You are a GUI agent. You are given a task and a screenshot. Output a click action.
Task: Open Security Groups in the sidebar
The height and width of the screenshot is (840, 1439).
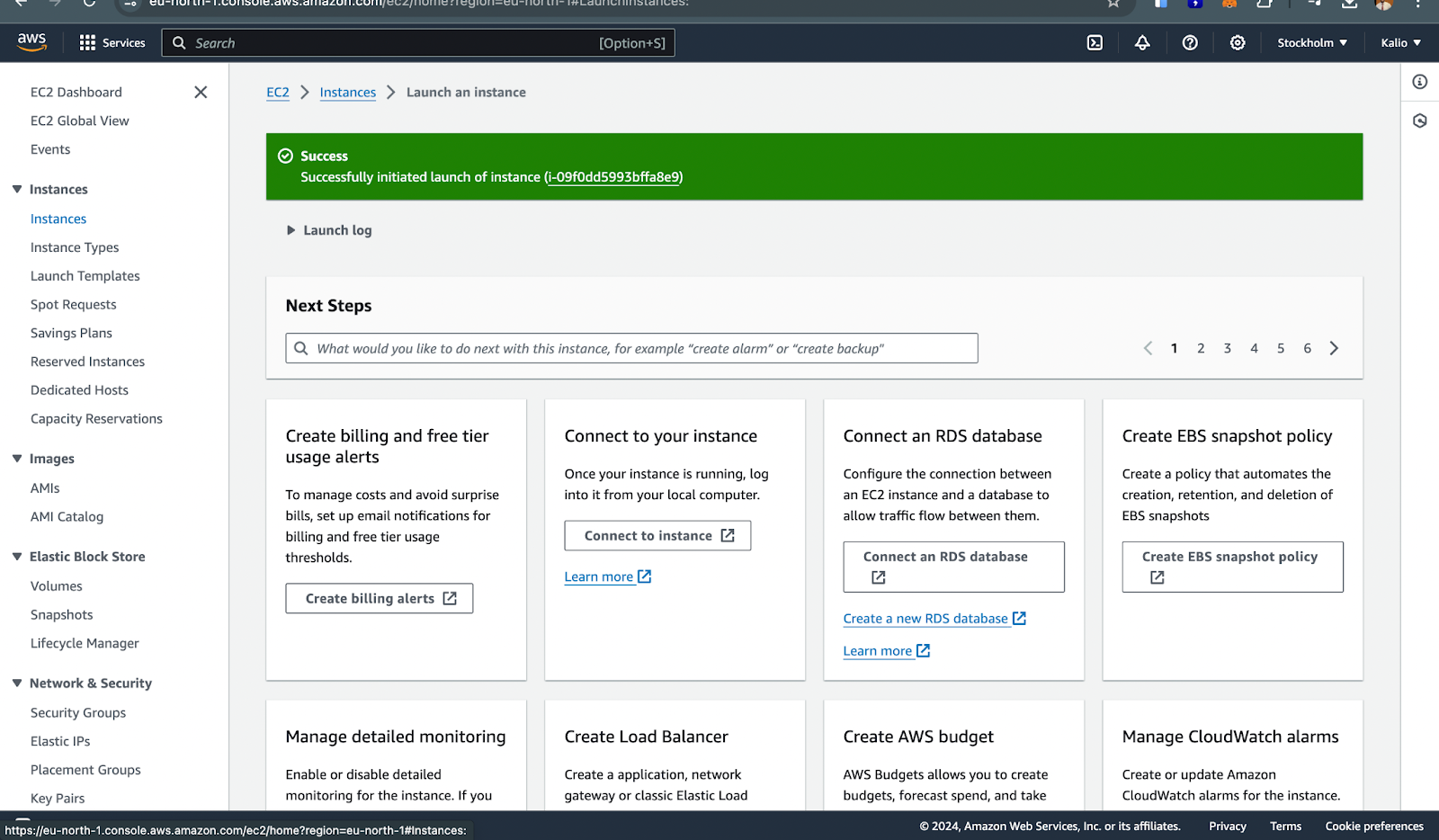pyautogui.click(x=78, y=712)
